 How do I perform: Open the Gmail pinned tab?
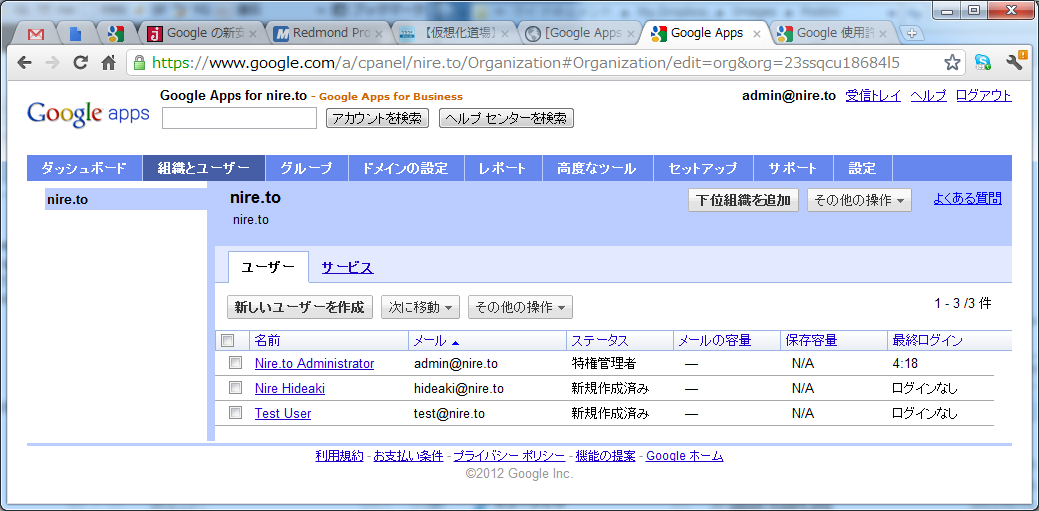[36, 34]
